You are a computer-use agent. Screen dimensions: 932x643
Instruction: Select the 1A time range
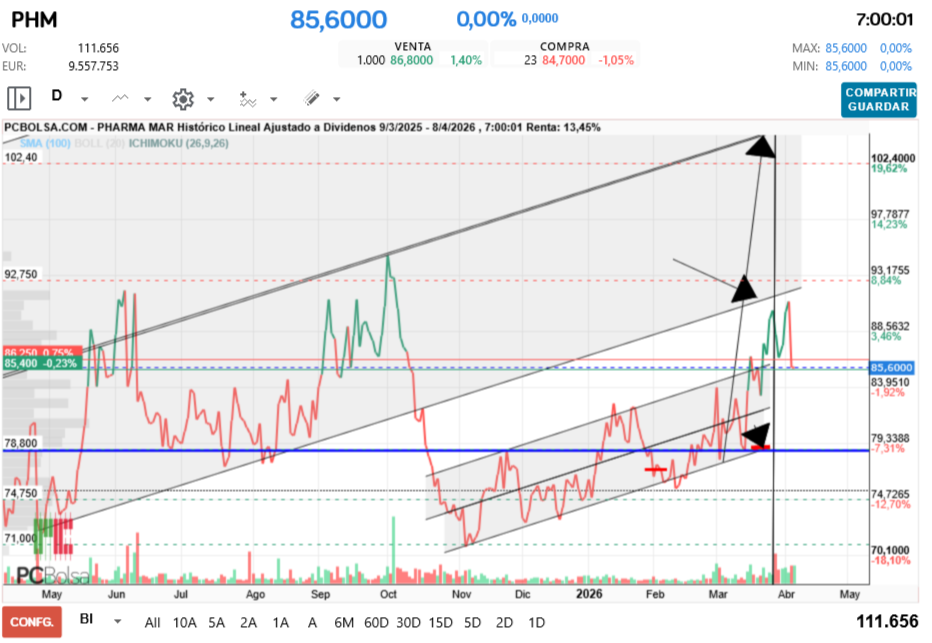[281, 622]
